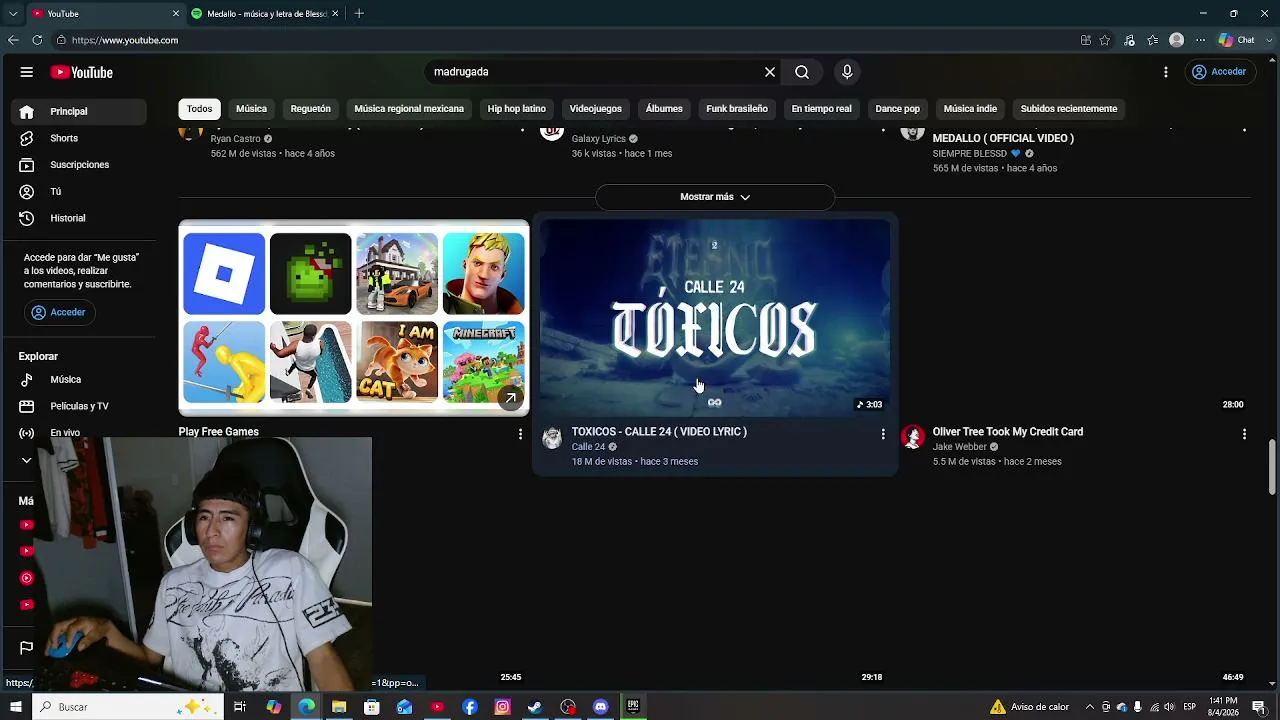Select the Subidos recientemente chip
The width and height of the screenshot is (1280, 720).
1069,109
